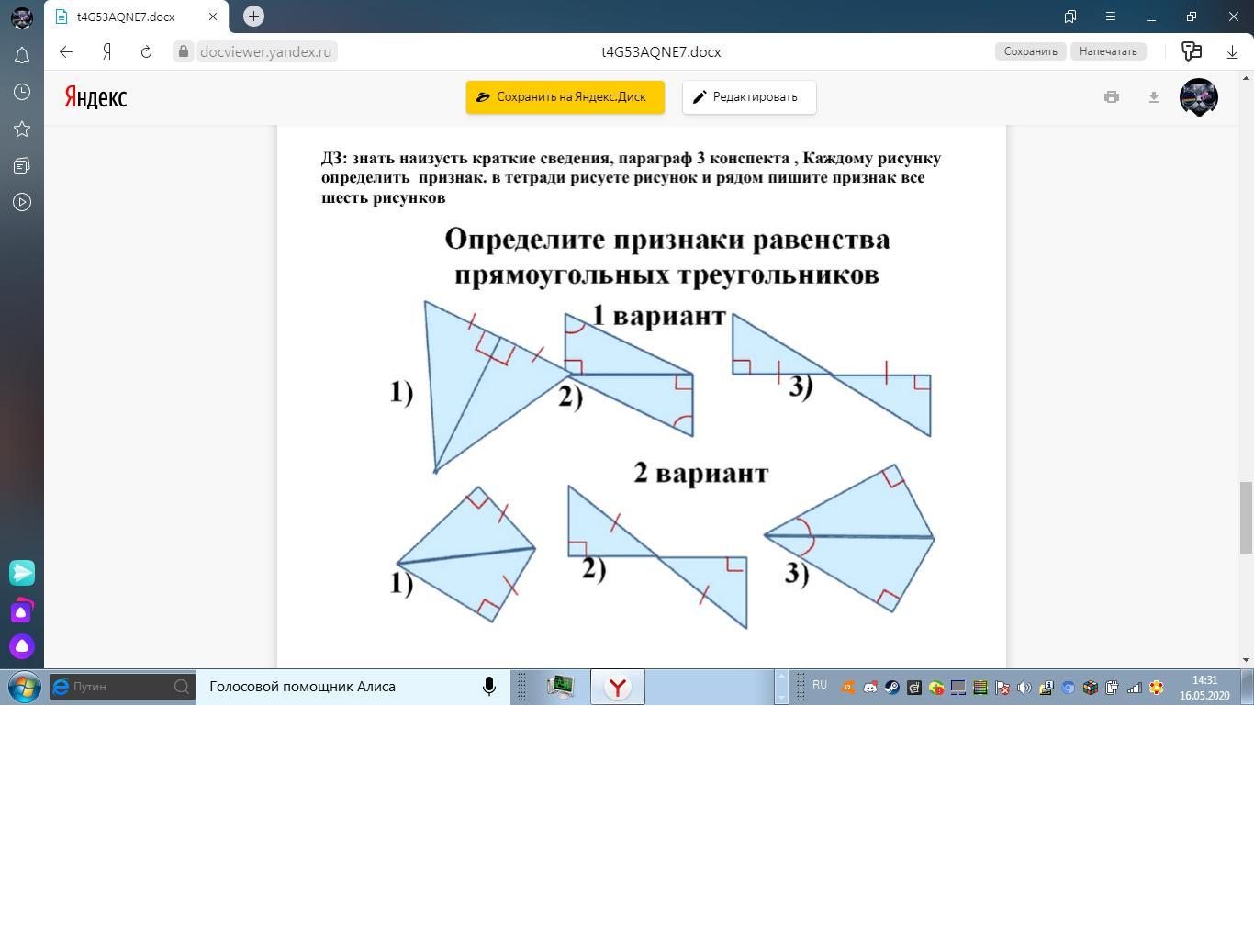This screenshot has width=1254, height=952.
Task: Close the t4G53AQNE7.docx tab
Action: click(x=213, y=17)
